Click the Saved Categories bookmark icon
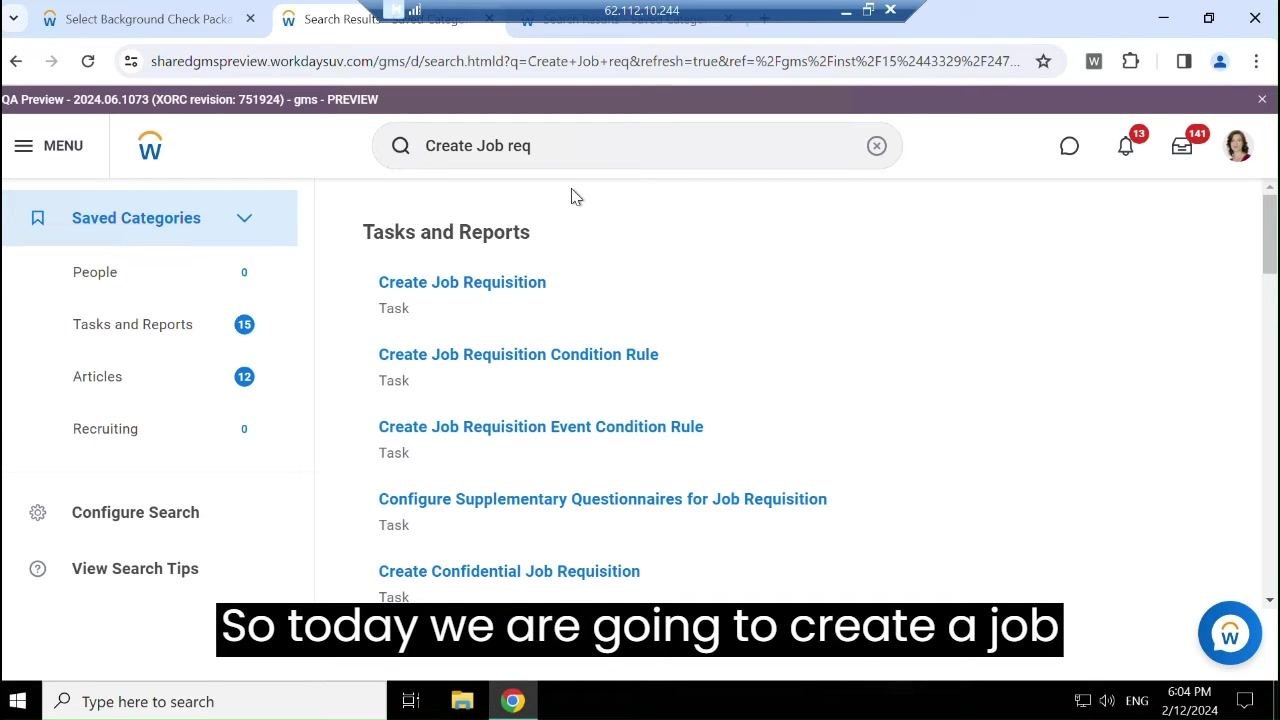The height and width of the screenshot is (720, 1280). point(38,218)
